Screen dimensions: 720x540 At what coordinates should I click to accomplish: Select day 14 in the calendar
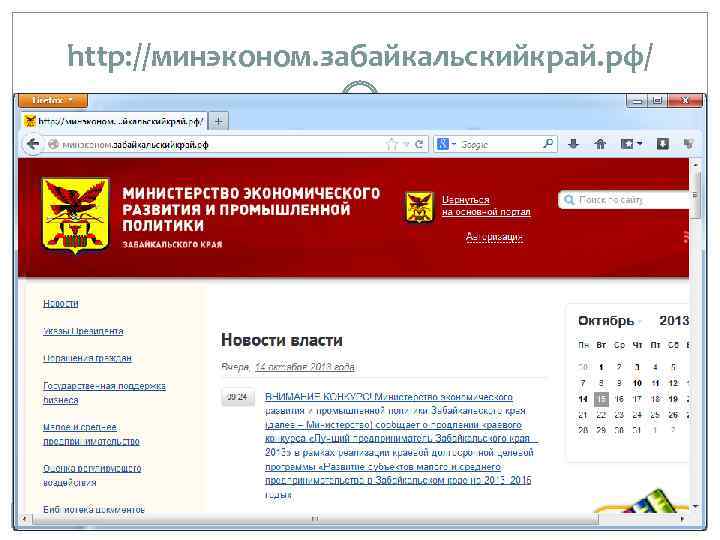(x=583, y=399)
